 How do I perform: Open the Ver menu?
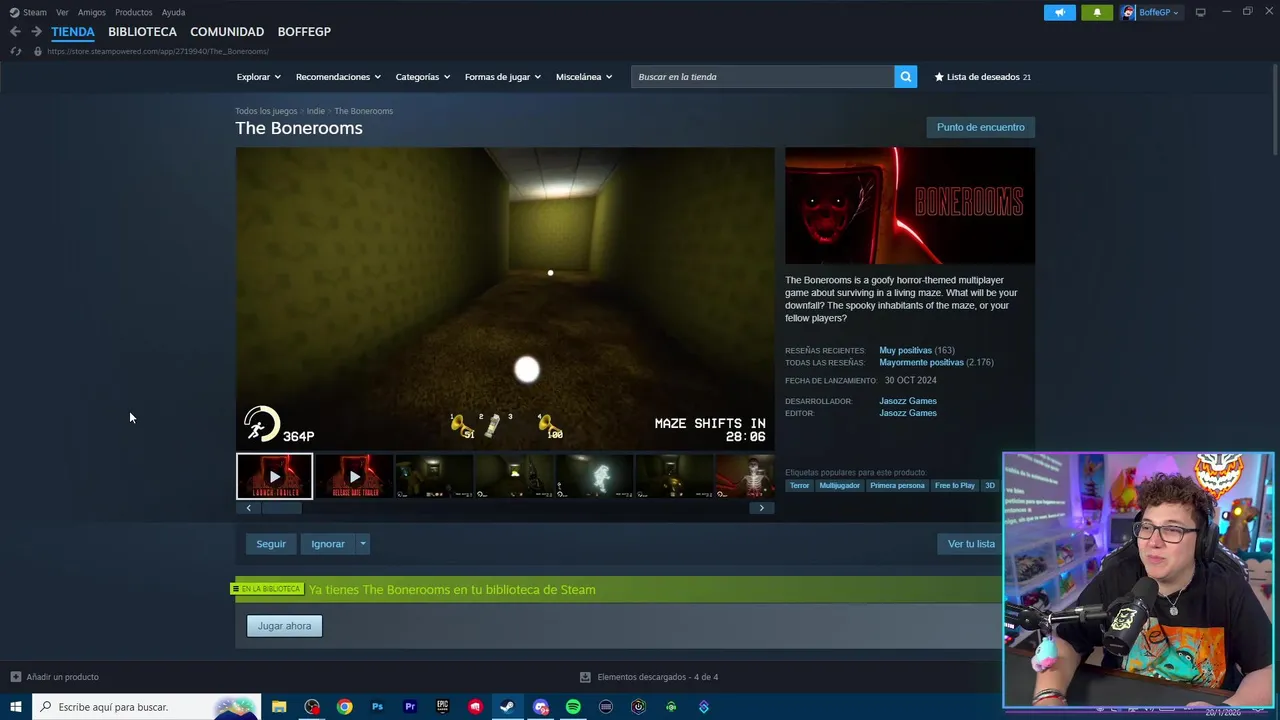[62, 12]
